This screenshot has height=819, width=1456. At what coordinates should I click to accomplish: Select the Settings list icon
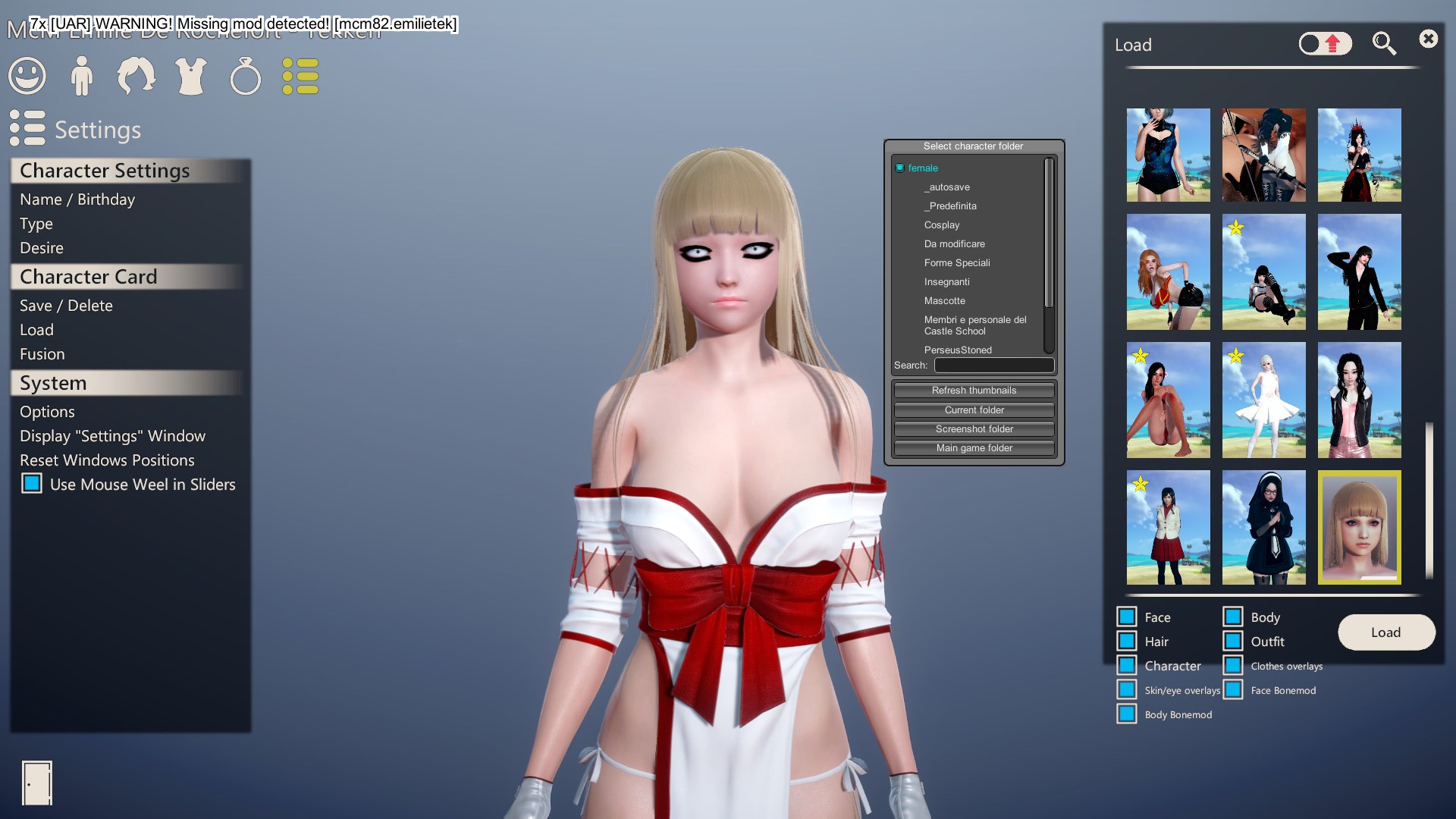[300, 76]
